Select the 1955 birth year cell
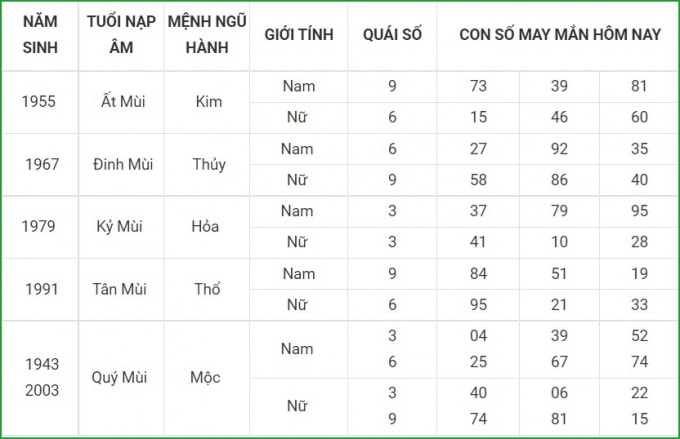This screenshot has width=680, height=439. point(39,102)
